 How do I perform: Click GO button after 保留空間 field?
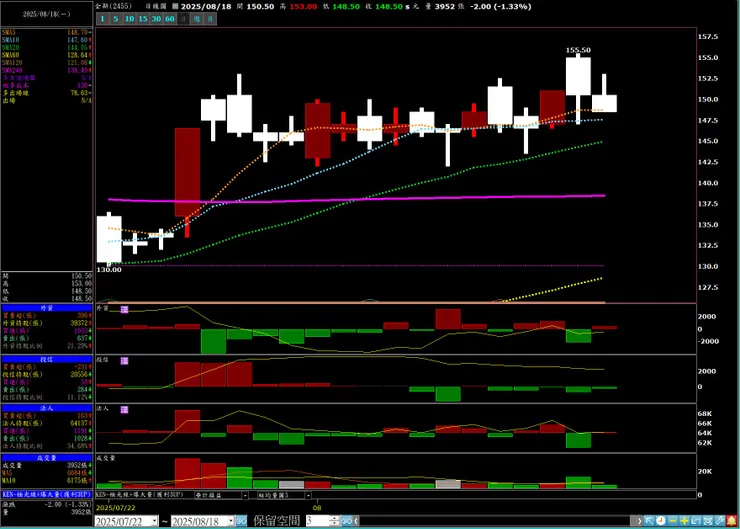coord(346,521)
